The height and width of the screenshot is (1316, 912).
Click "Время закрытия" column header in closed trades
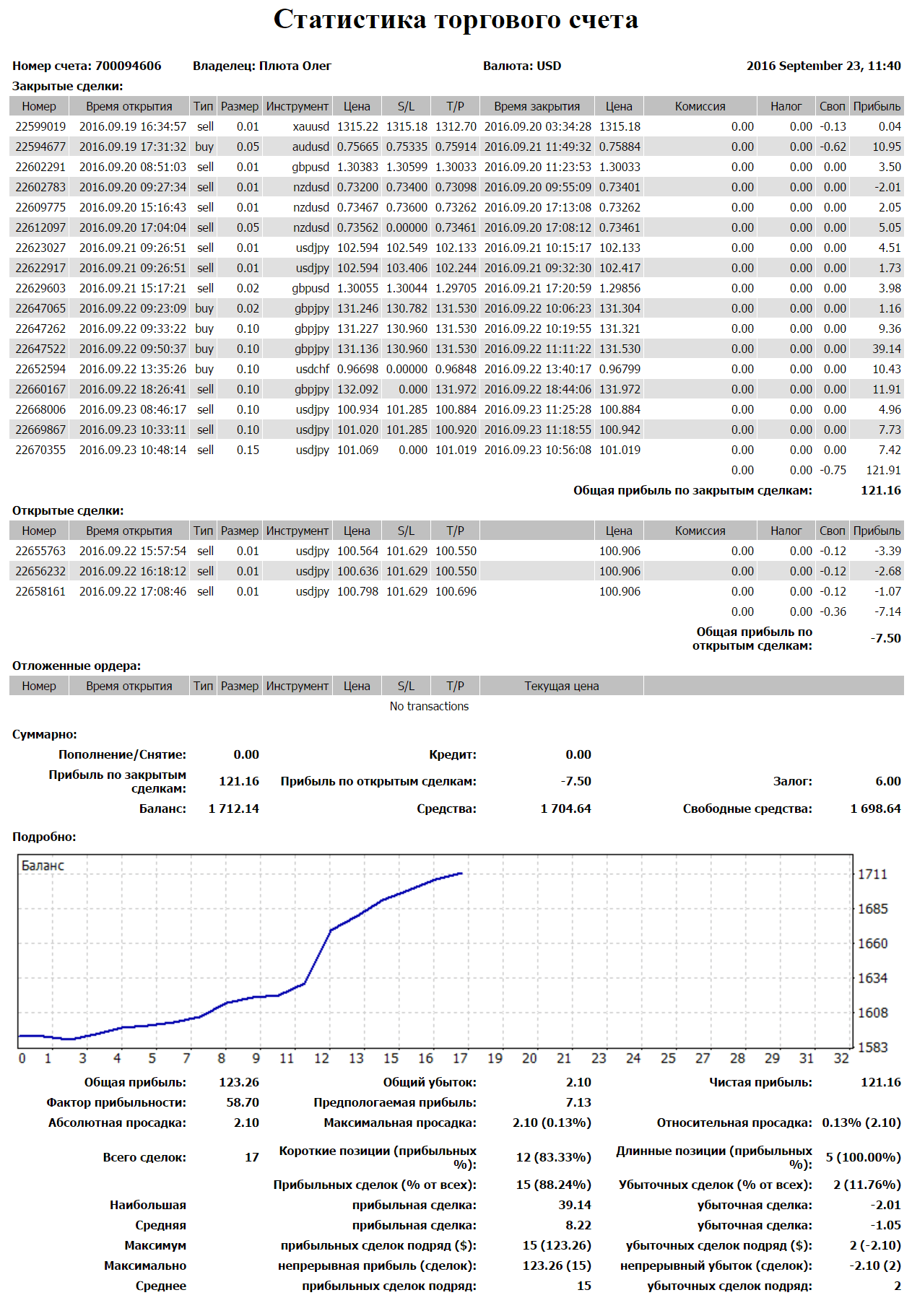pyautogui.click(x=537, y=106)
